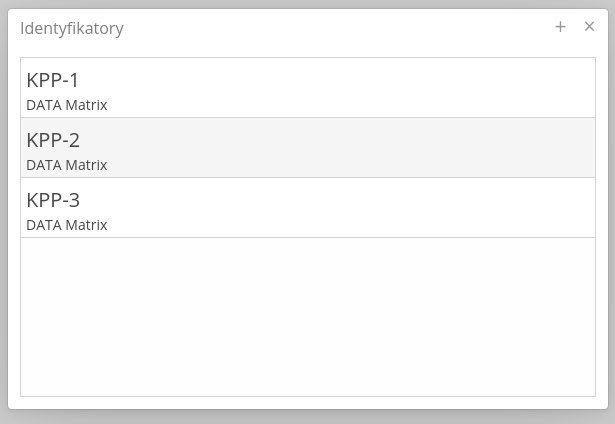Click the Identyfikatory dialog title
Viewport: 615px width, 424px height.
click(72, 29)
